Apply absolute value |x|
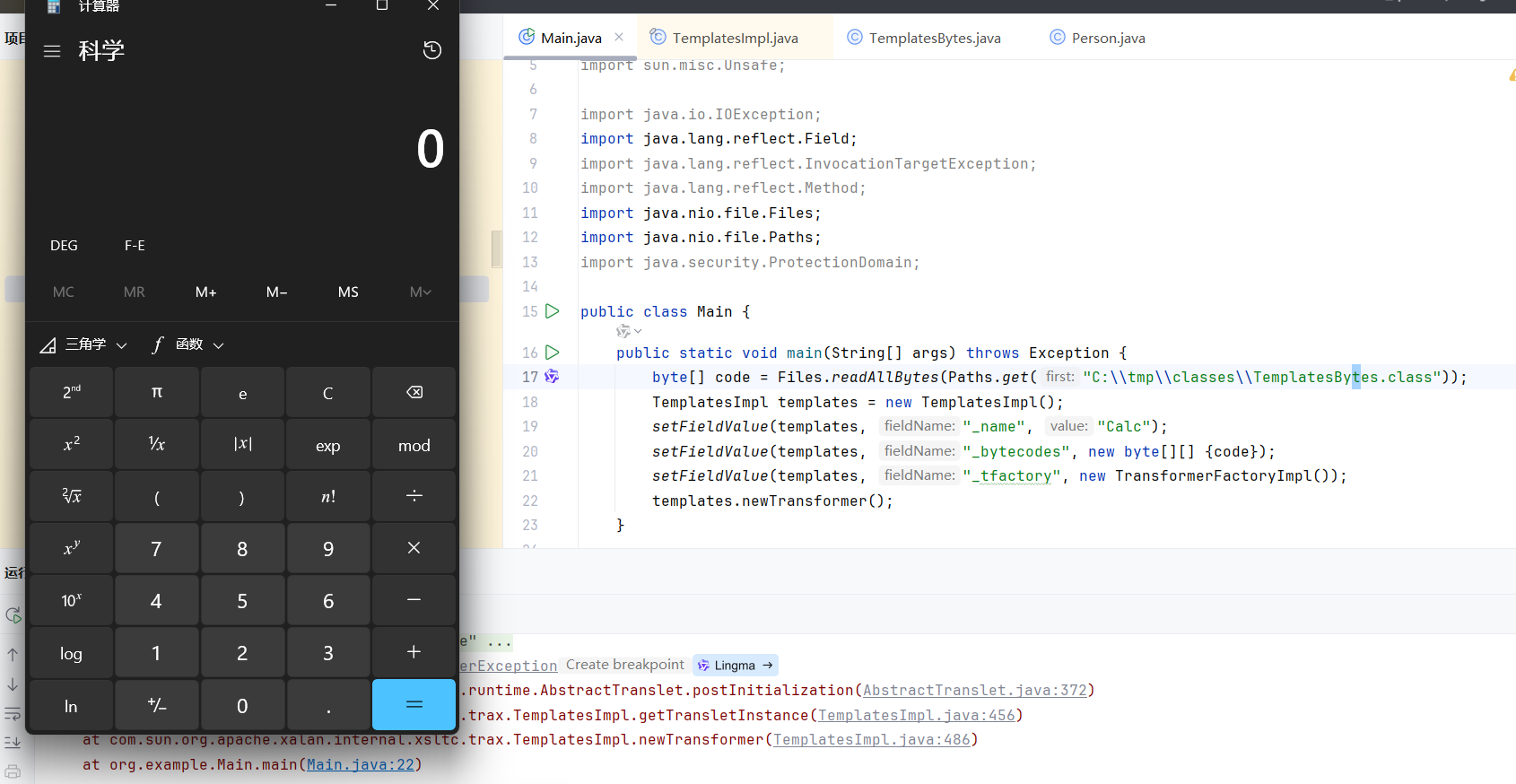Image resolution: width=1516 pixels, height=784 pixels. (x=242, y=444)
